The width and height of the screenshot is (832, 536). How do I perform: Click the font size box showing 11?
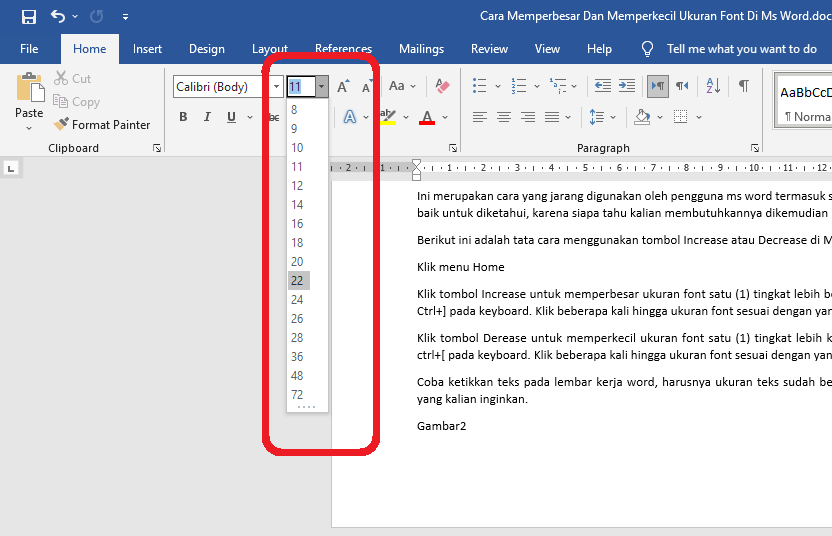(300, 87)
